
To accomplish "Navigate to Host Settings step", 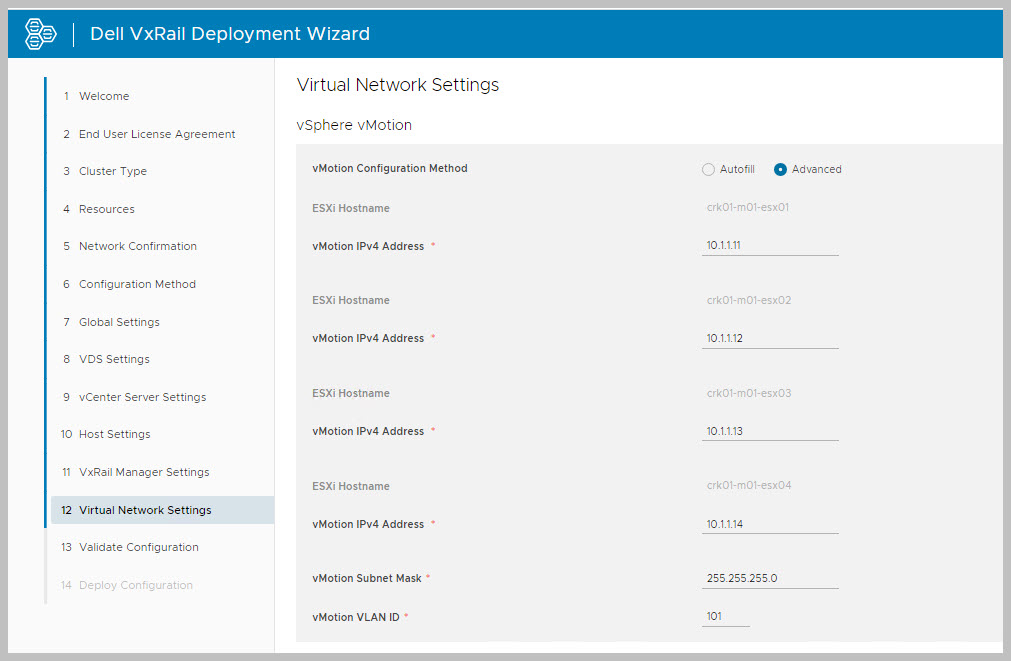I will [114, 435].
